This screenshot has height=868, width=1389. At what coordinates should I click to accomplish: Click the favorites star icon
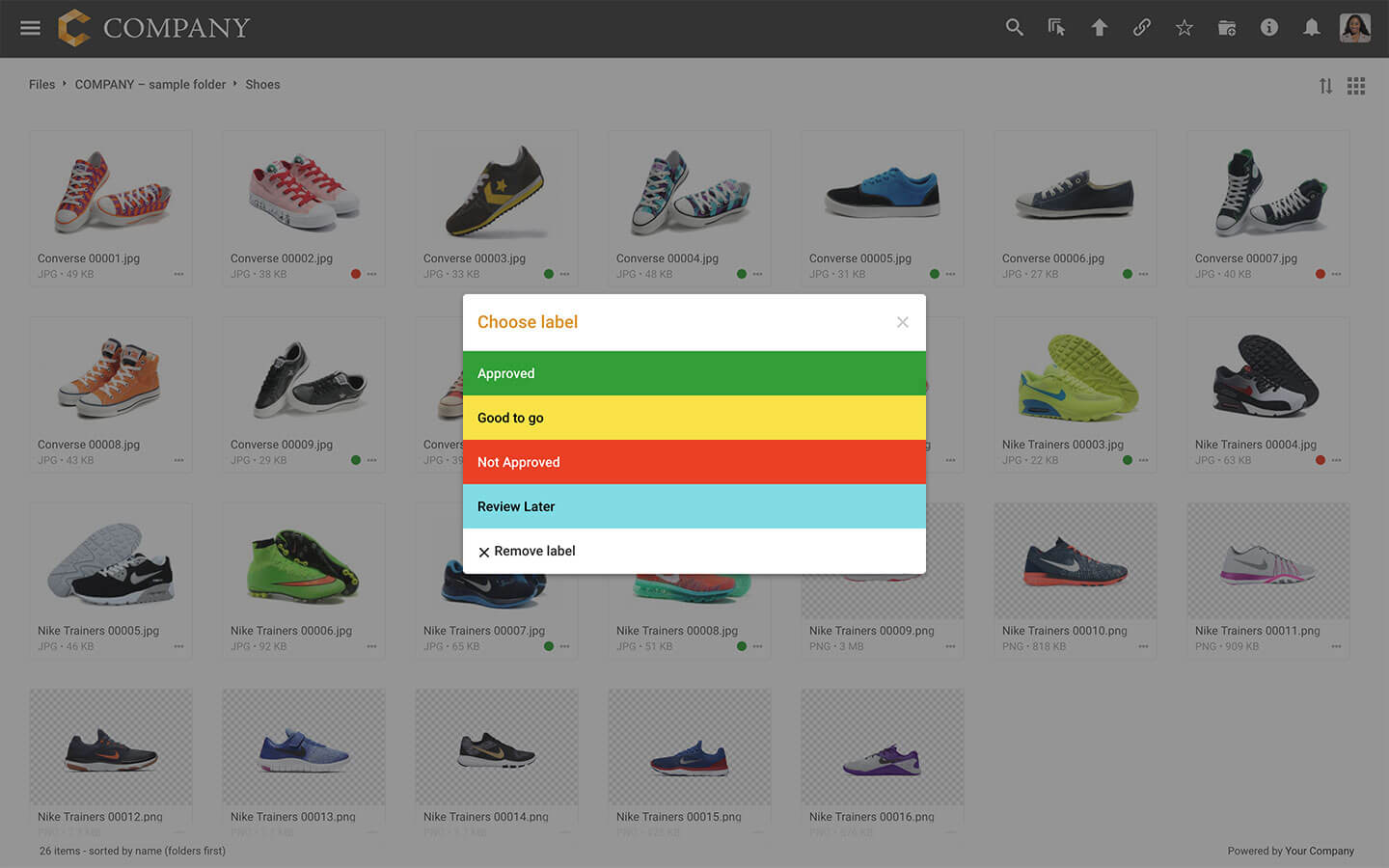pyautogui.click(x=1184, y=28)
